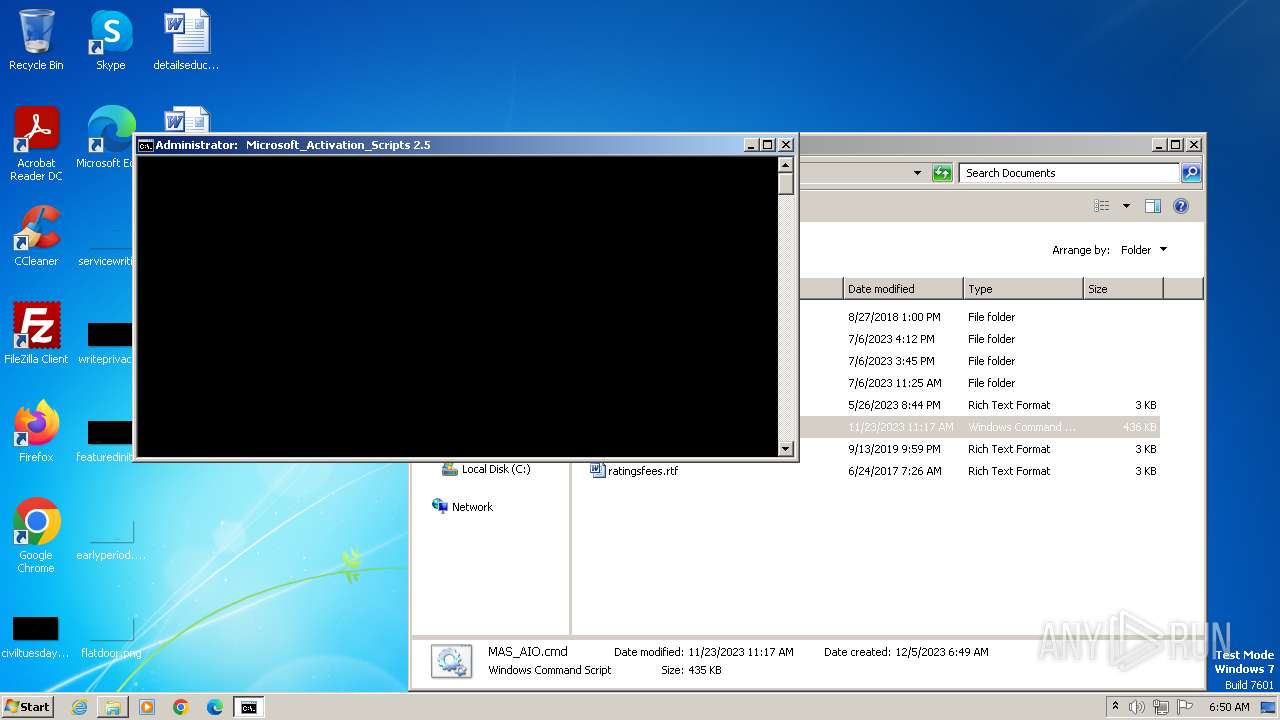Select the civiltuesday desktop file

pos(36,637)
